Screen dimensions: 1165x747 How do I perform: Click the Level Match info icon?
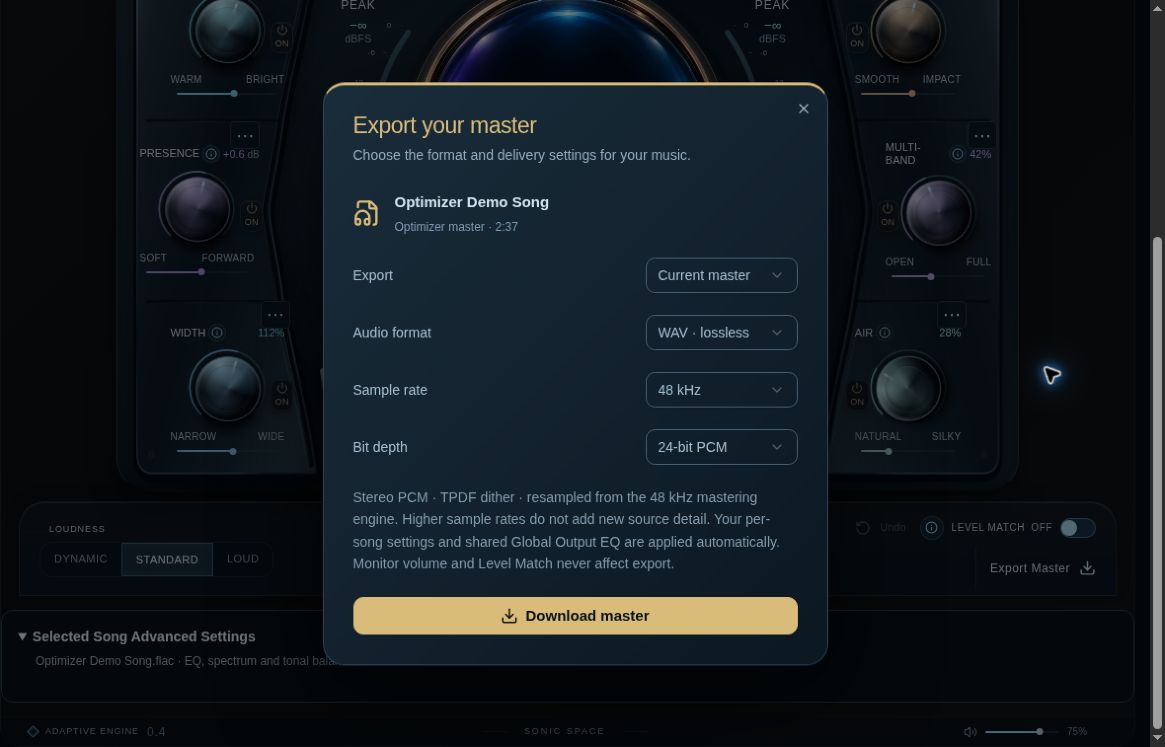point(931,528)
